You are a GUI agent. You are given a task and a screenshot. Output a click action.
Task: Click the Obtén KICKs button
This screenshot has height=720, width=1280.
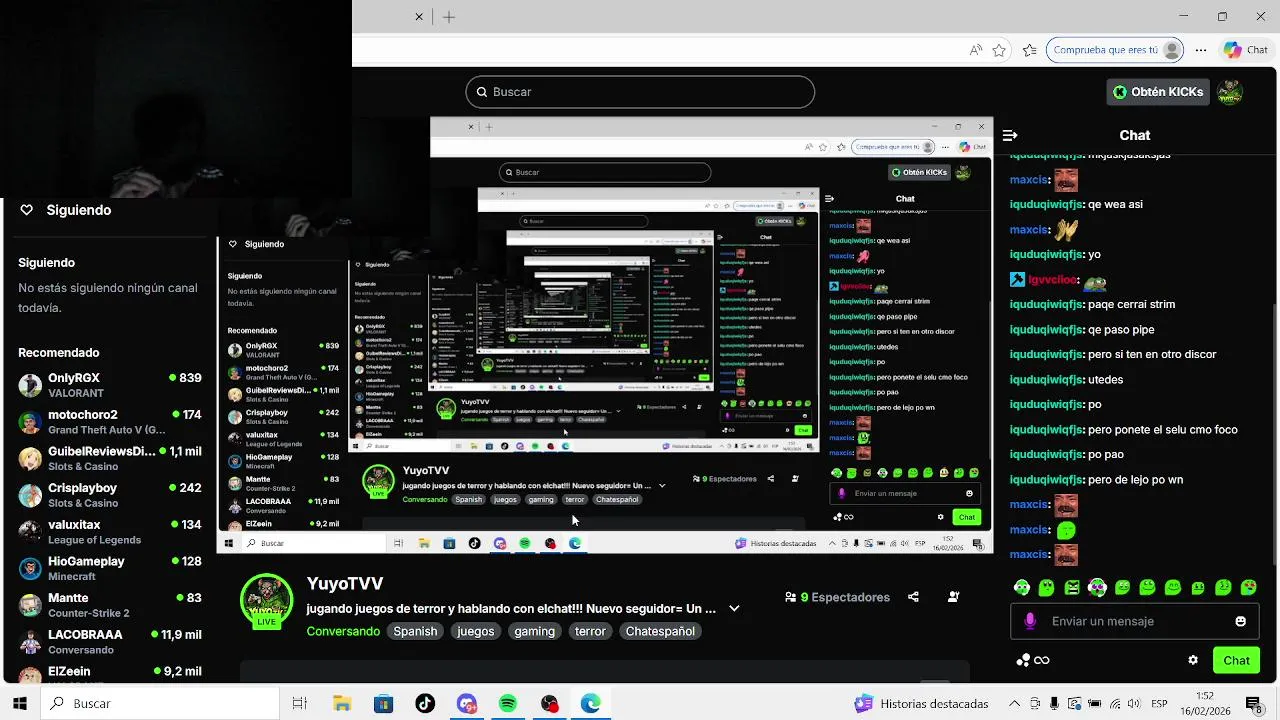point(1158,92)
